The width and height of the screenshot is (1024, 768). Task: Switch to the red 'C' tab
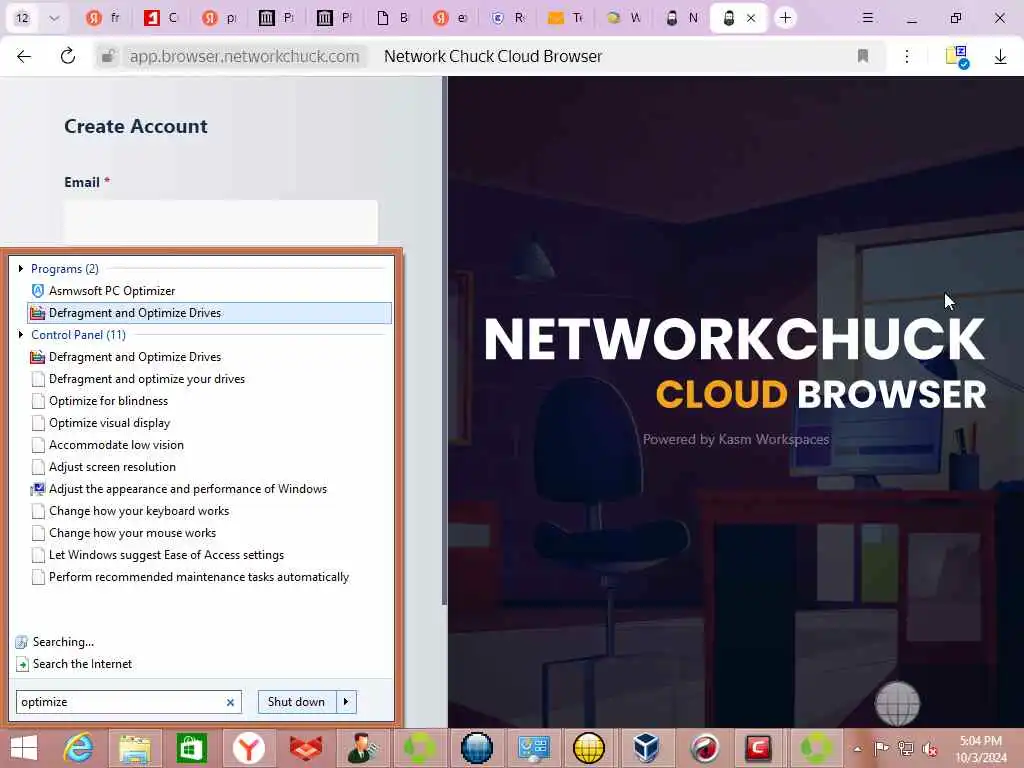pos(161,18)
